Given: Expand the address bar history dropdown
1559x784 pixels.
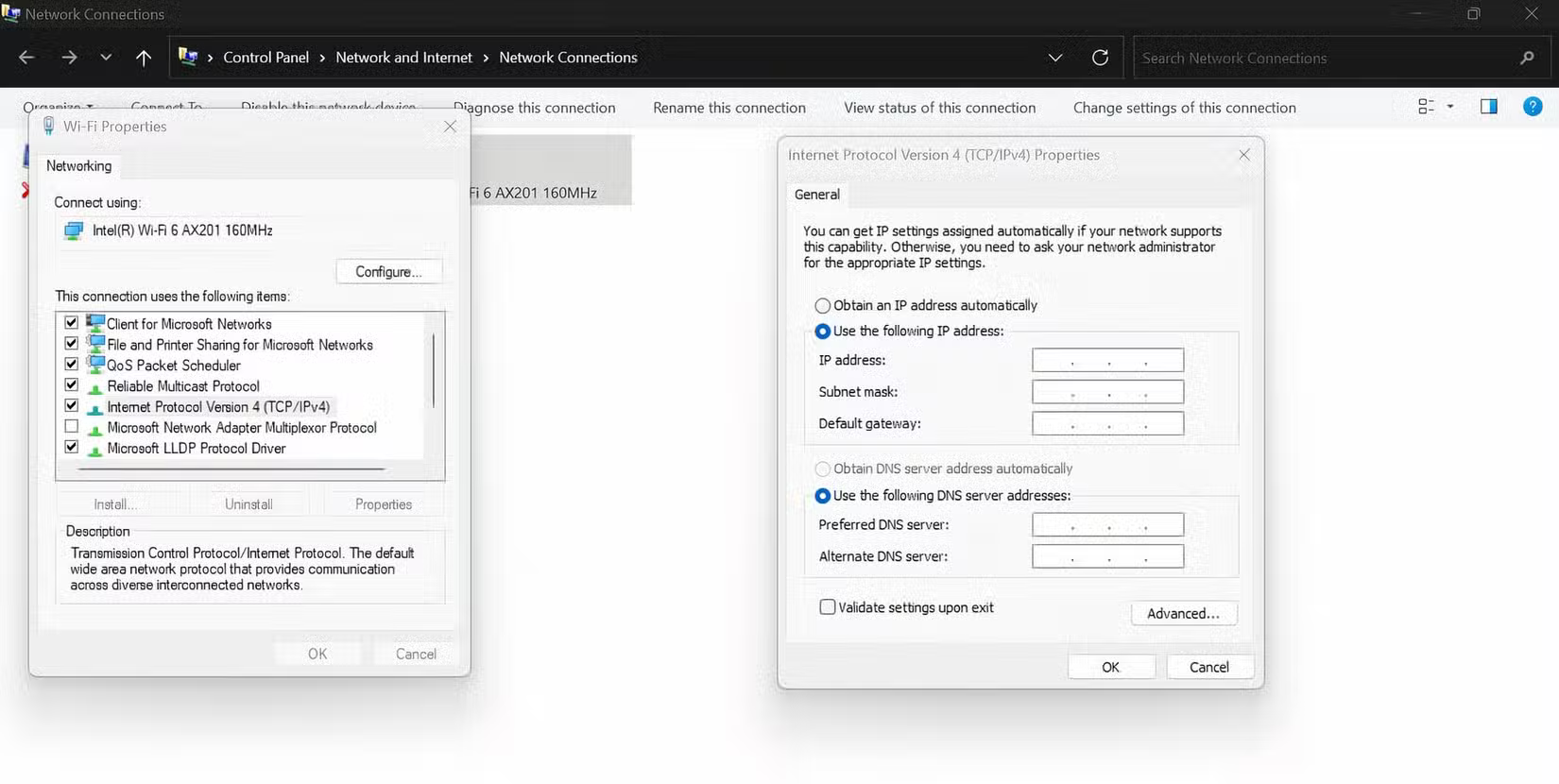Looking at the screenshot, I should pos(1055,58).
